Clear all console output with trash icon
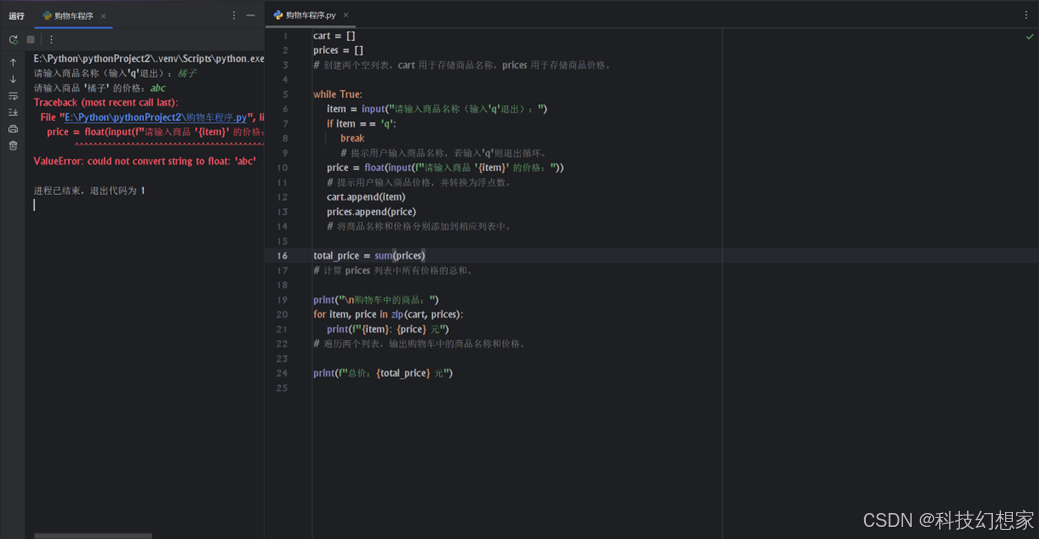1039x539 pixels. 13,145
